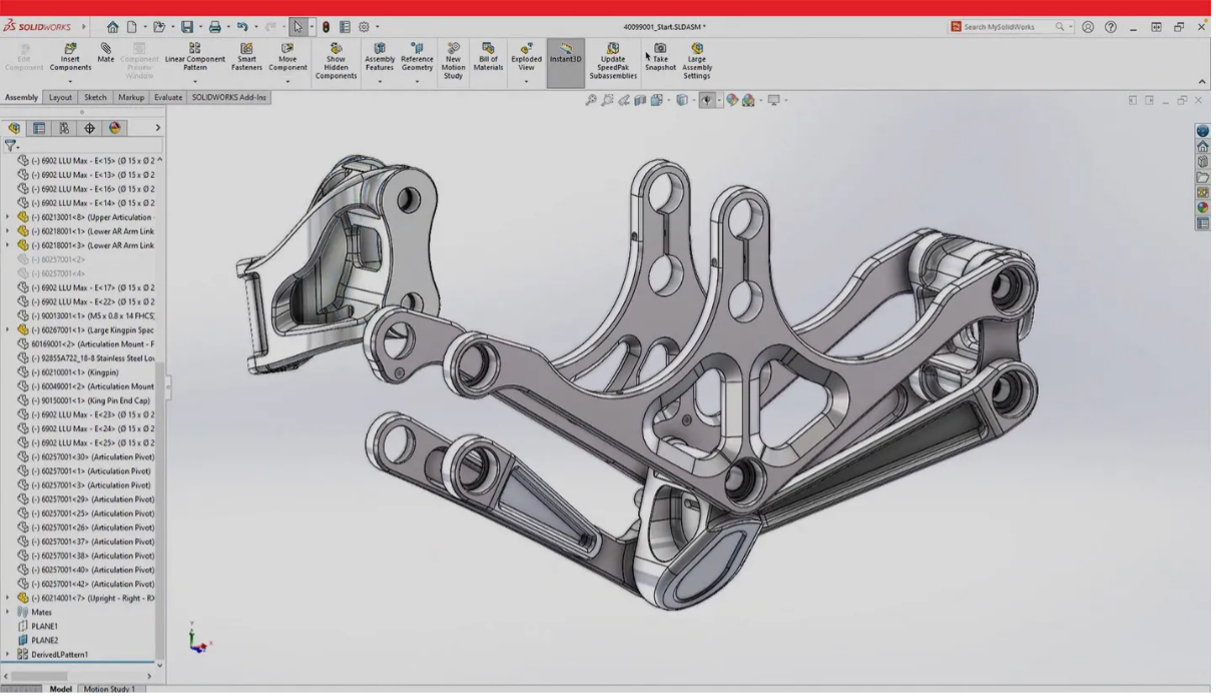1216x696 pixels.
Task: Click the New document icon
Action: (x=131, y=27)
